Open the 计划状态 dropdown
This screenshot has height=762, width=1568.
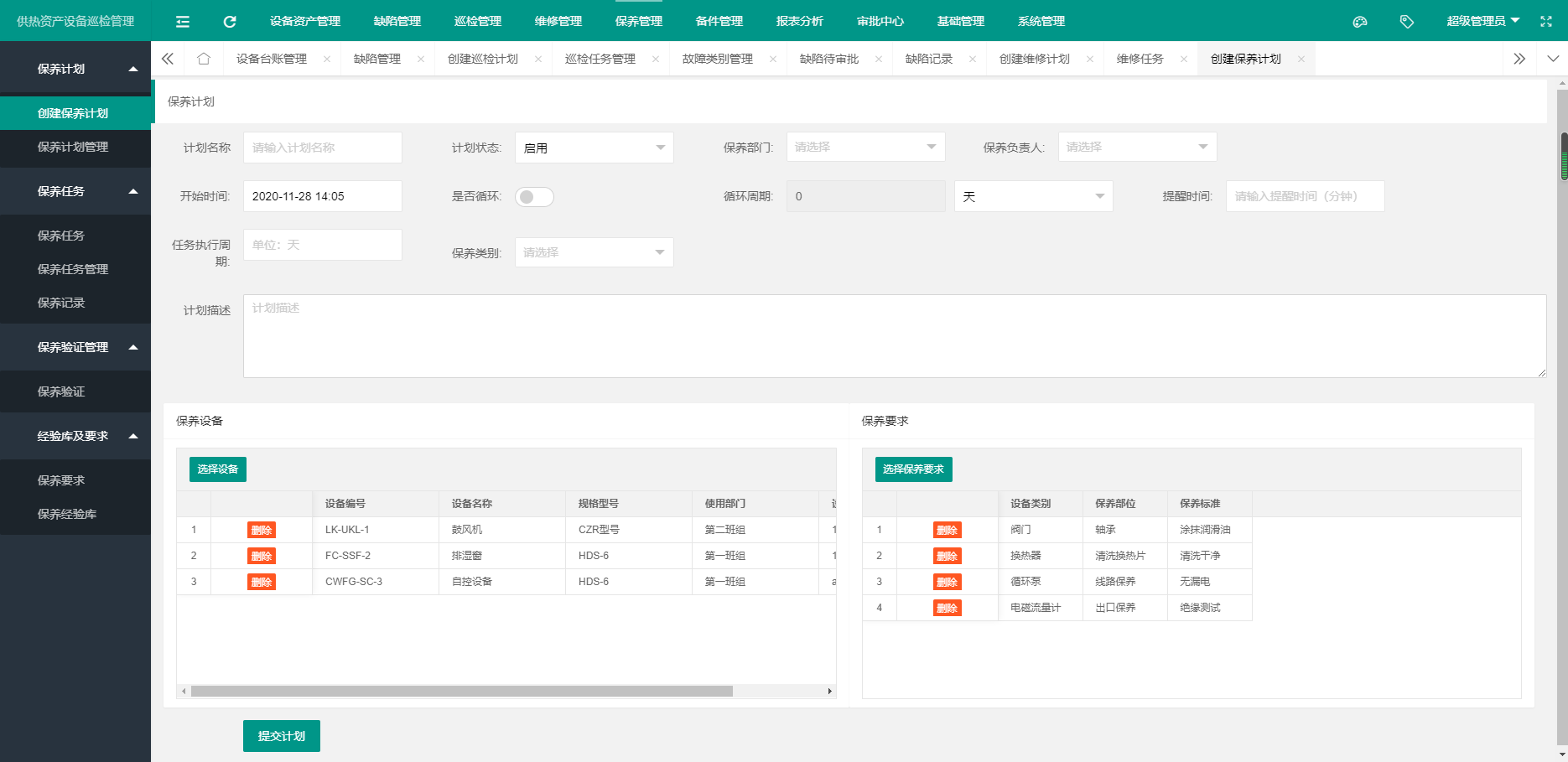click(594, 148)
